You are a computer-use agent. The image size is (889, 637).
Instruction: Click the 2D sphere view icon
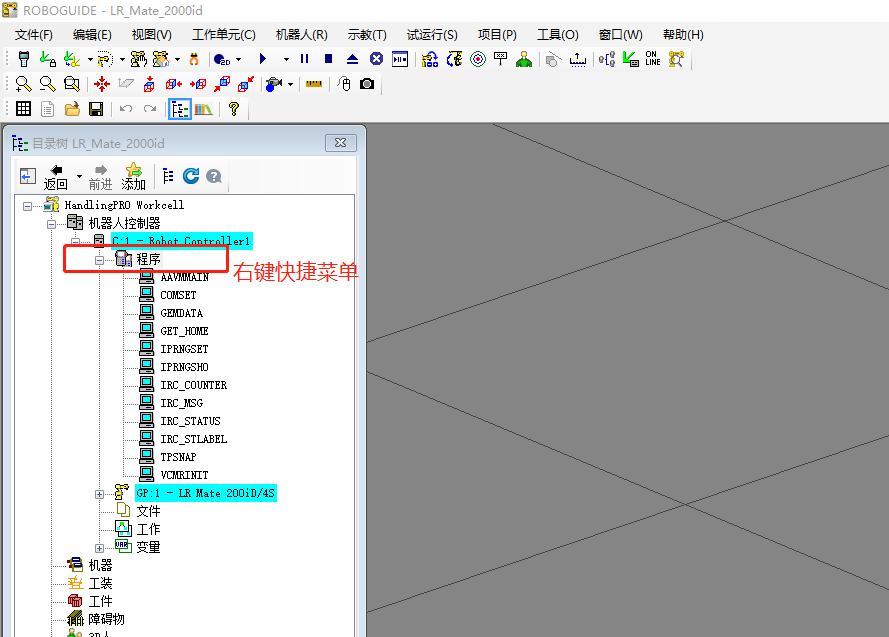[221, 59]
